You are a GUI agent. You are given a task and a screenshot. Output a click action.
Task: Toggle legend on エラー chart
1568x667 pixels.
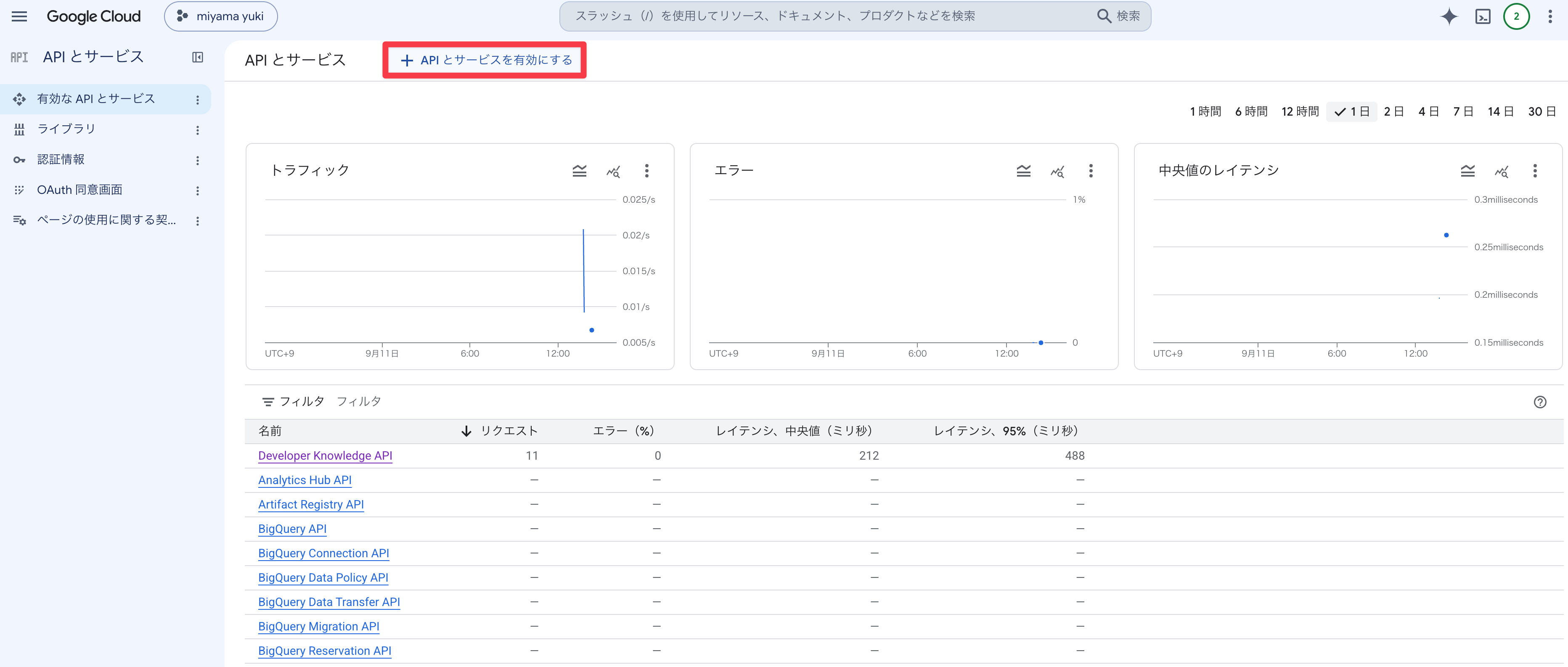[1023, 171]
